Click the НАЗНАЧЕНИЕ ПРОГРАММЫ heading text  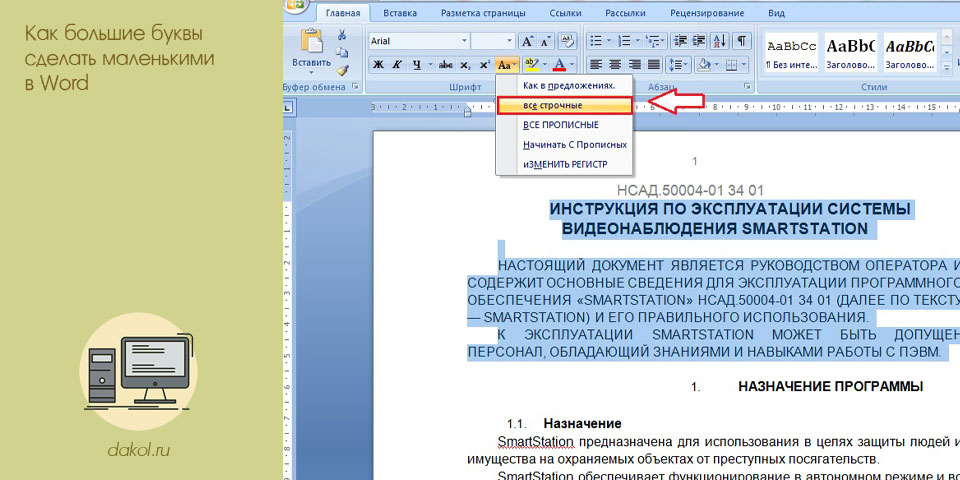tap(831, 386)
